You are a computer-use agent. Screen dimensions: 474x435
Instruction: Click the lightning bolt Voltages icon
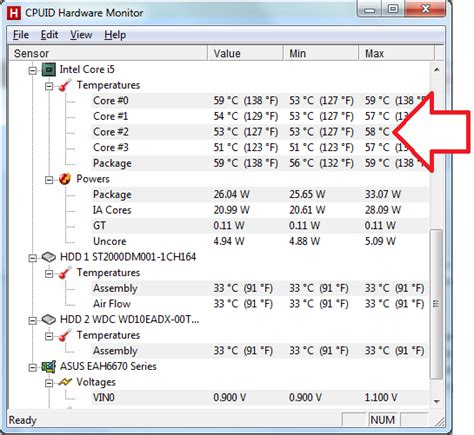[65, 382]
